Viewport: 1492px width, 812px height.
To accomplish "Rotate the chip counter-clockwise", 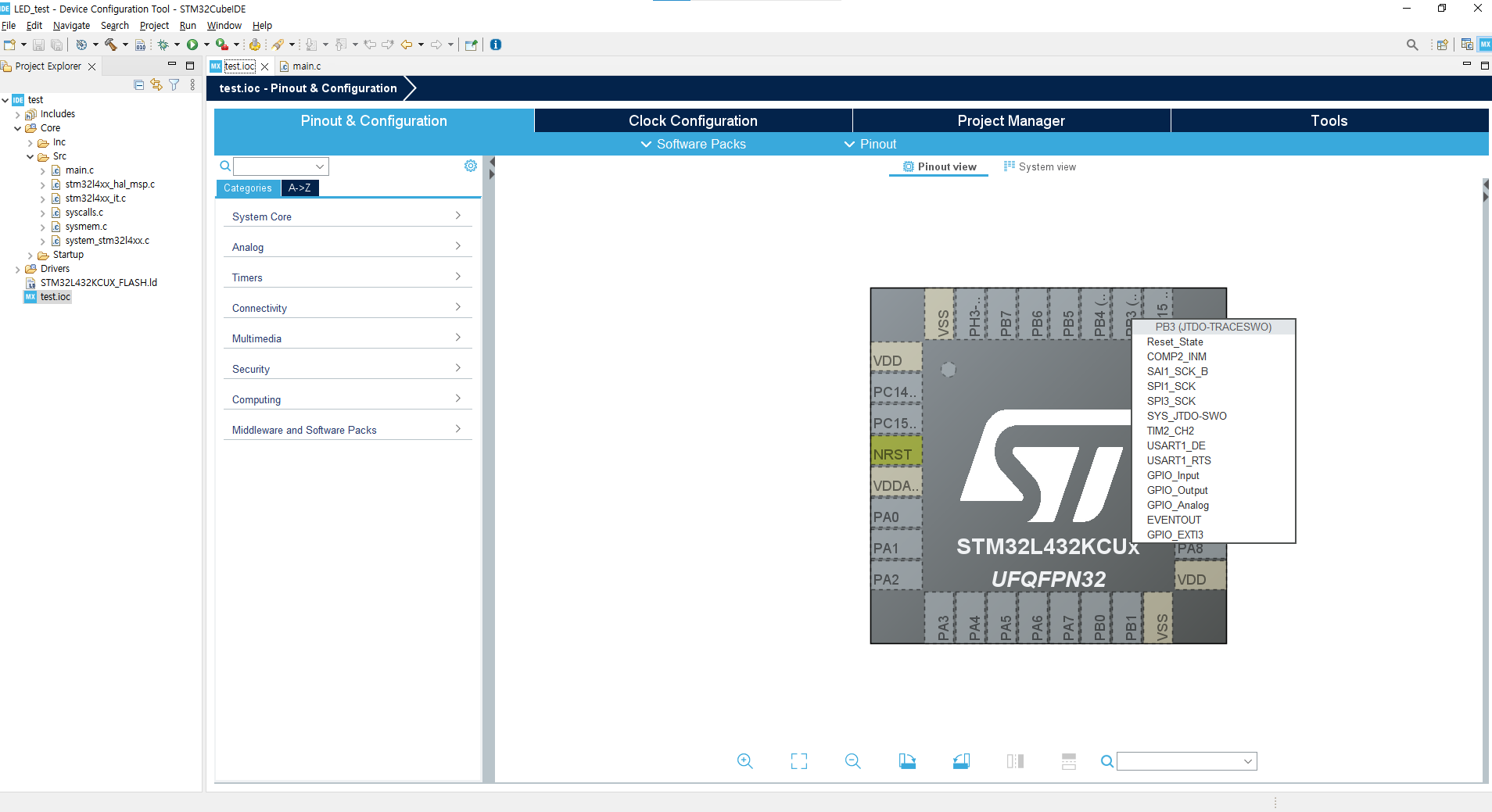I will 961,761.
